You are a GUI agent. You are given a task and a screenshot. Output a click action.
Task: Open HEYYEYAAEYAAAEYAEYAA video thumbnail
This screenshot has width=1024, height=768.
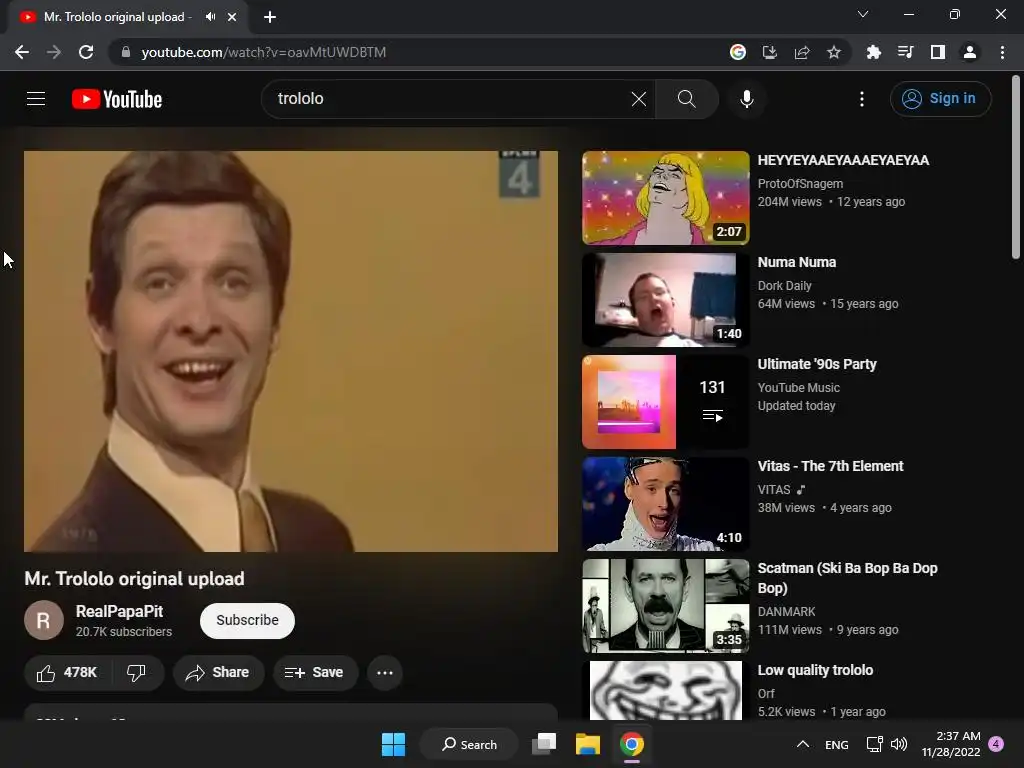tap(665, 198)
